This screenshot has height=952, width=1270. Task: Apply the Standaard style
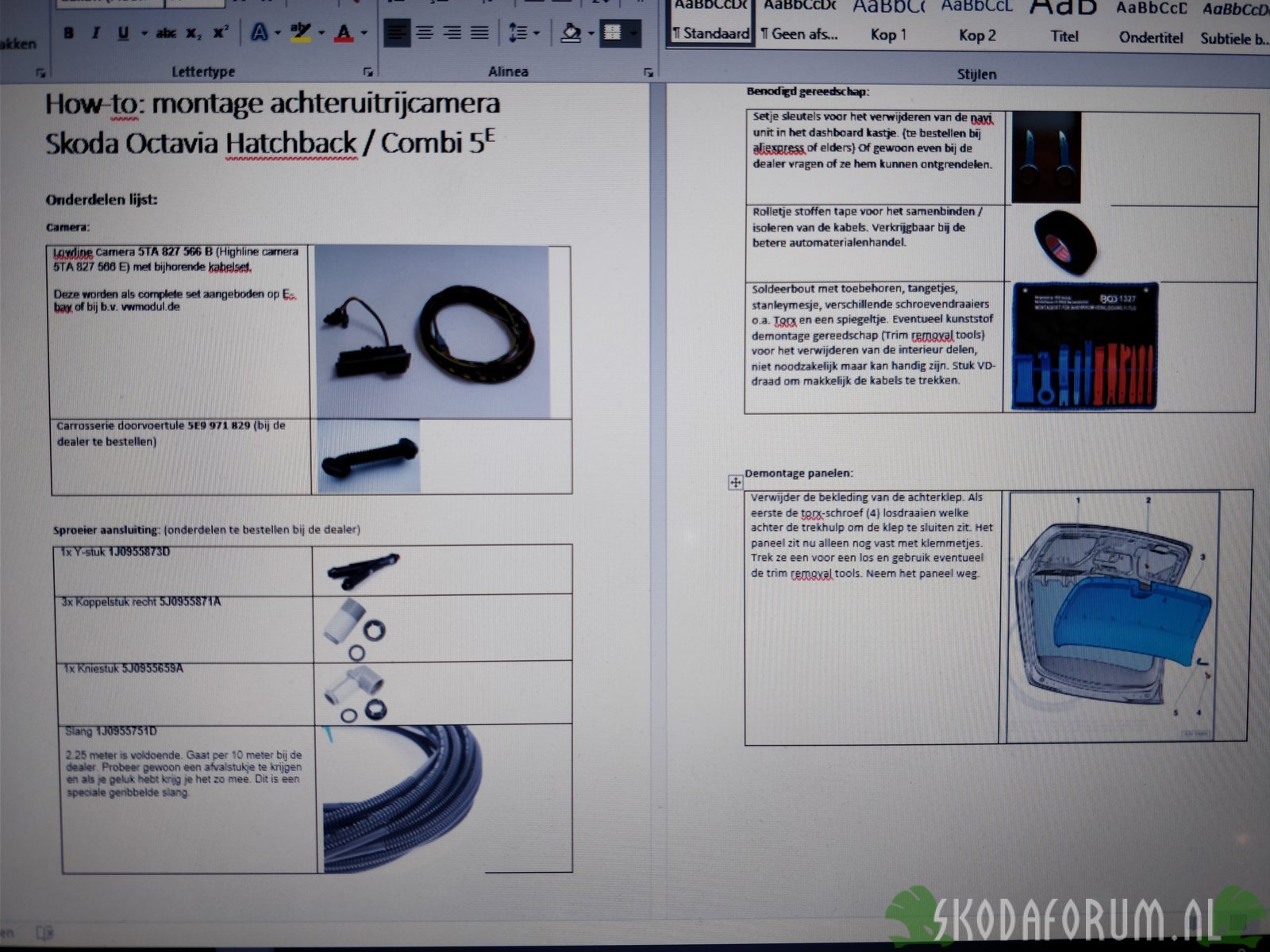pyautogui.click(x=710, y=23)
